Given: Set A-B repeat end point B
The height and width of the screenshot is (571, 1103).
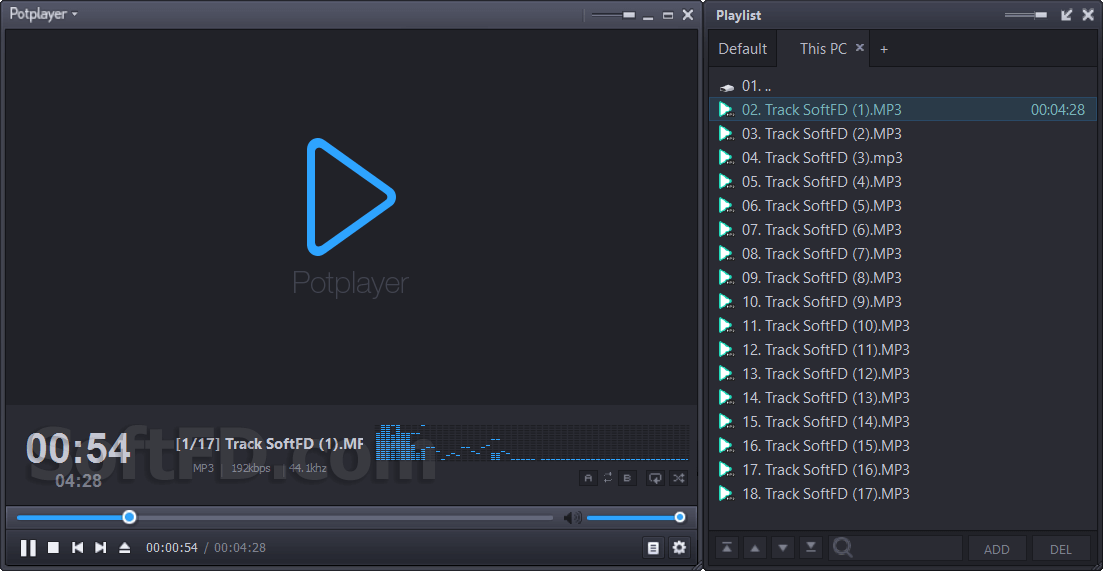Looking at the screenshot, I should (627, 478).
